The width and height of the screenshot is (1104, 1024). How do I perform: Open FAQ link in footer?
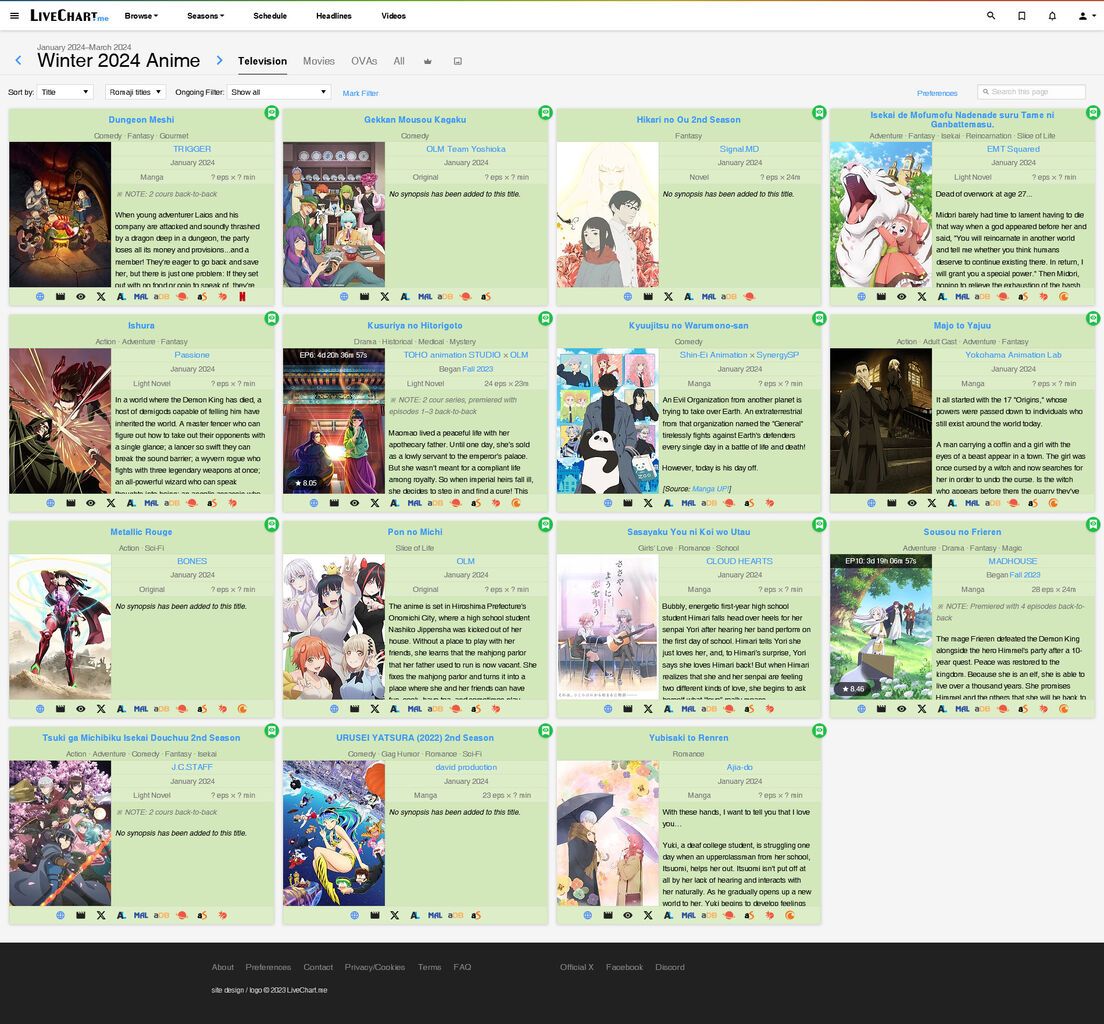[x=462, y=967]
